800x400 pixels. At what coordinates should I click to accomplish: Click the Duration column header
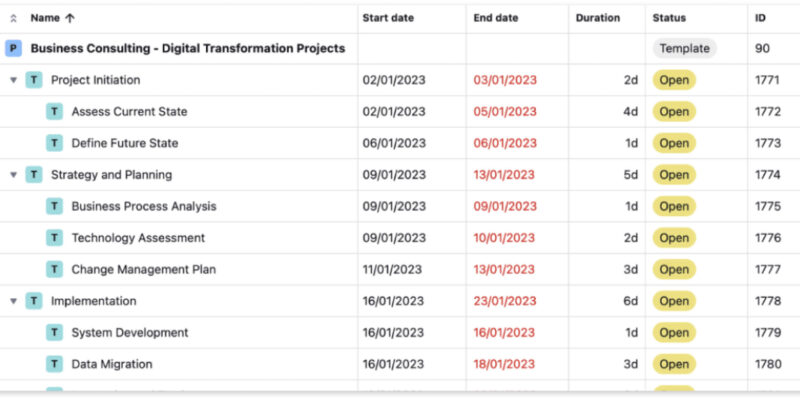click(598, 18)
